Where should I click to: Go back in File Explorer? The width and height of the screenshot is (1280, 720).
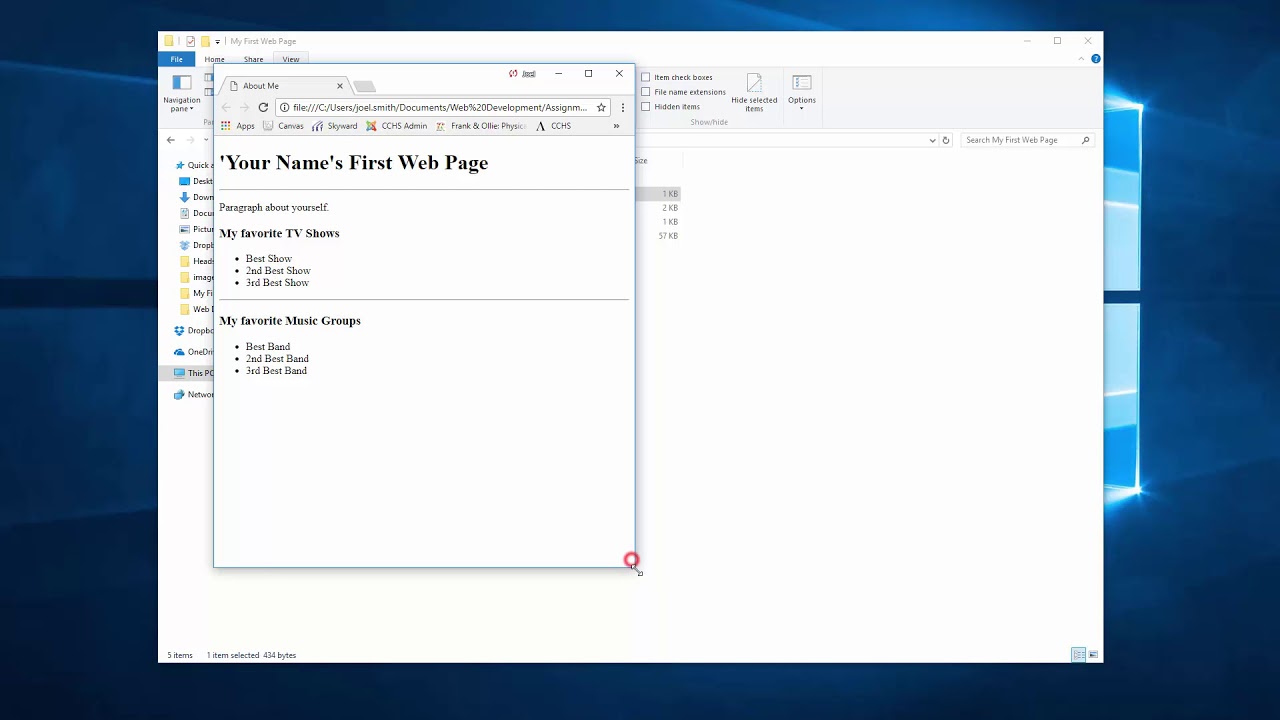(171, 140)
